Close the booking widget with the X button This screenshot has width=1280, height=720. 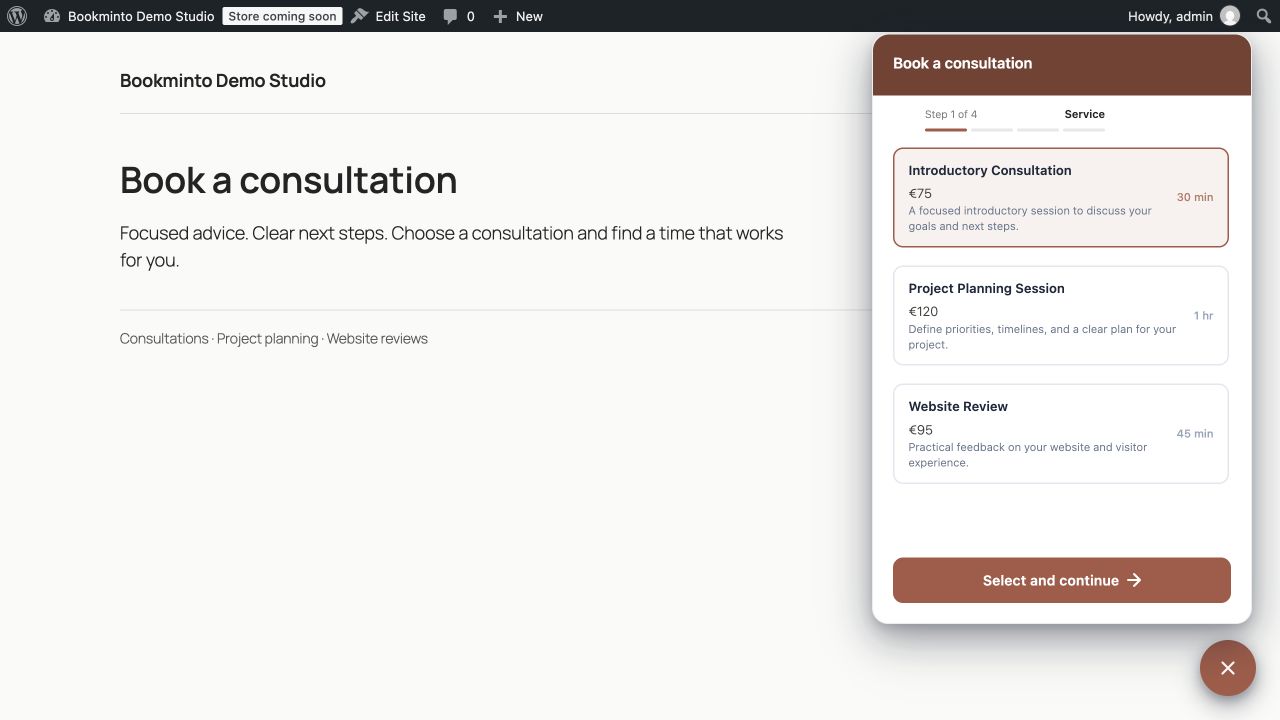[x=1228, y=668]
